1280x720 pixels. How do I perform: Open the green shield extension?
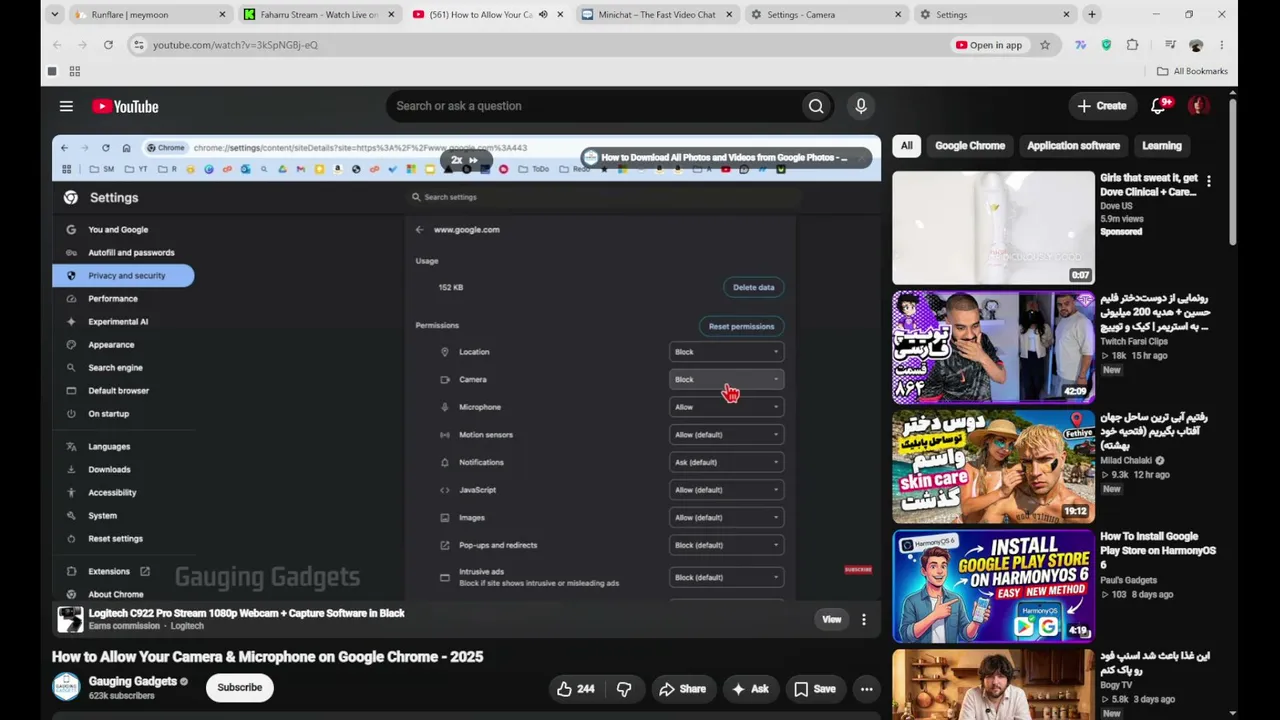pyautogui.click(x=1106, y=45)
